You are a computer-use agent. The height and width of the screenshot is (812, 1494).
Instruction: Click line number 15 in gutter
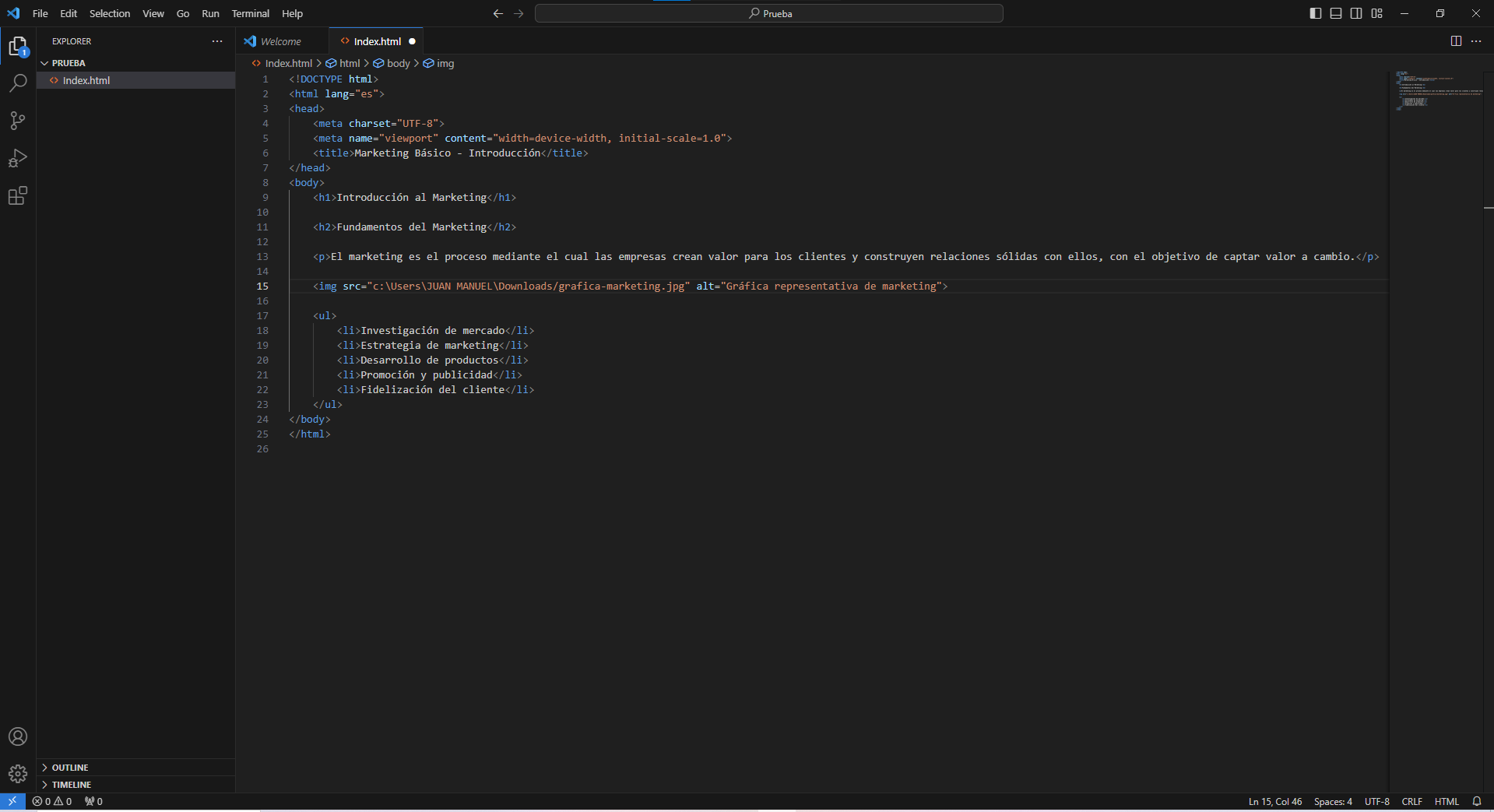[262, 286]
